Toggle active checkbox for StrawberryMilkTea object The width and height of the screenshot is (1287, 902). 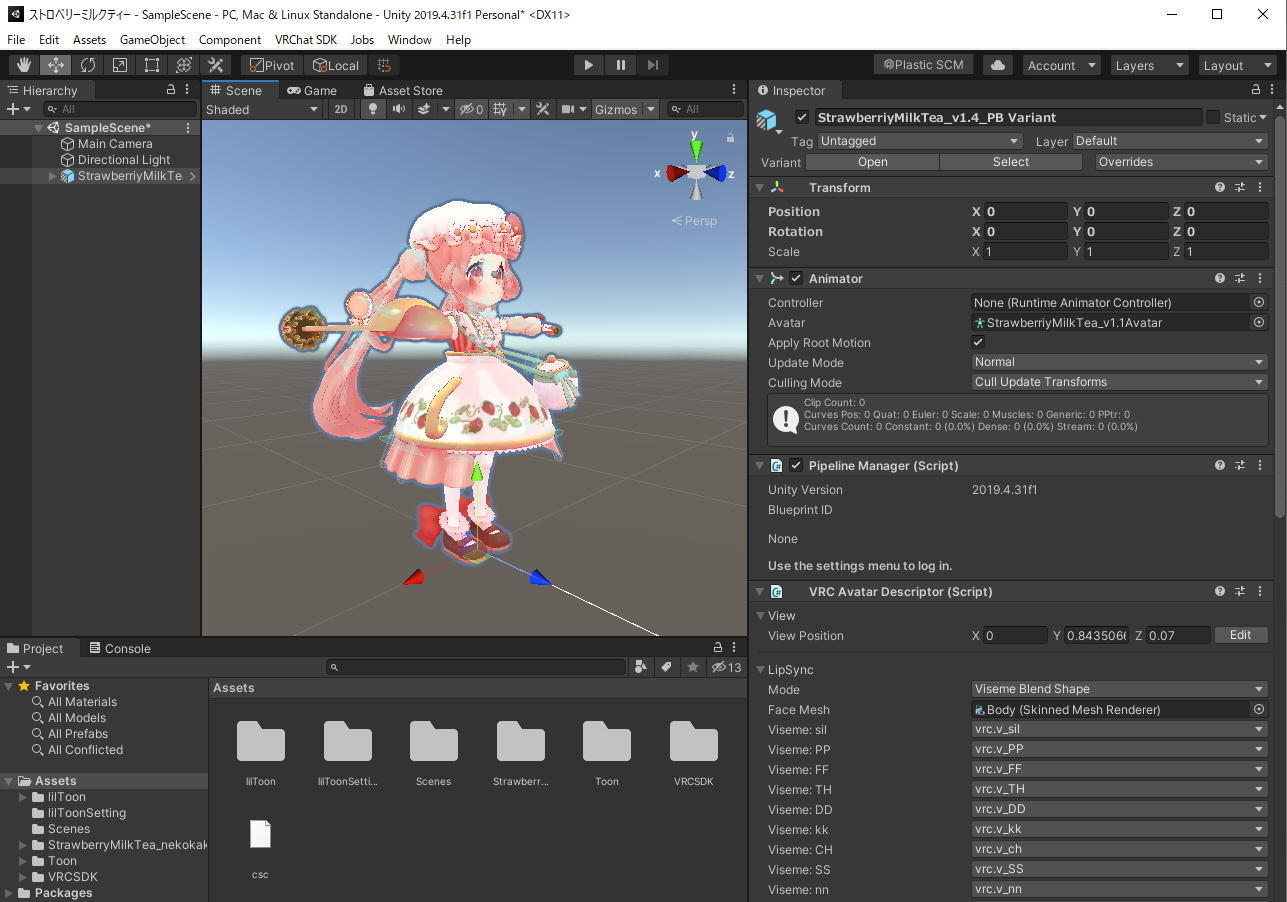tap(802, 117)
